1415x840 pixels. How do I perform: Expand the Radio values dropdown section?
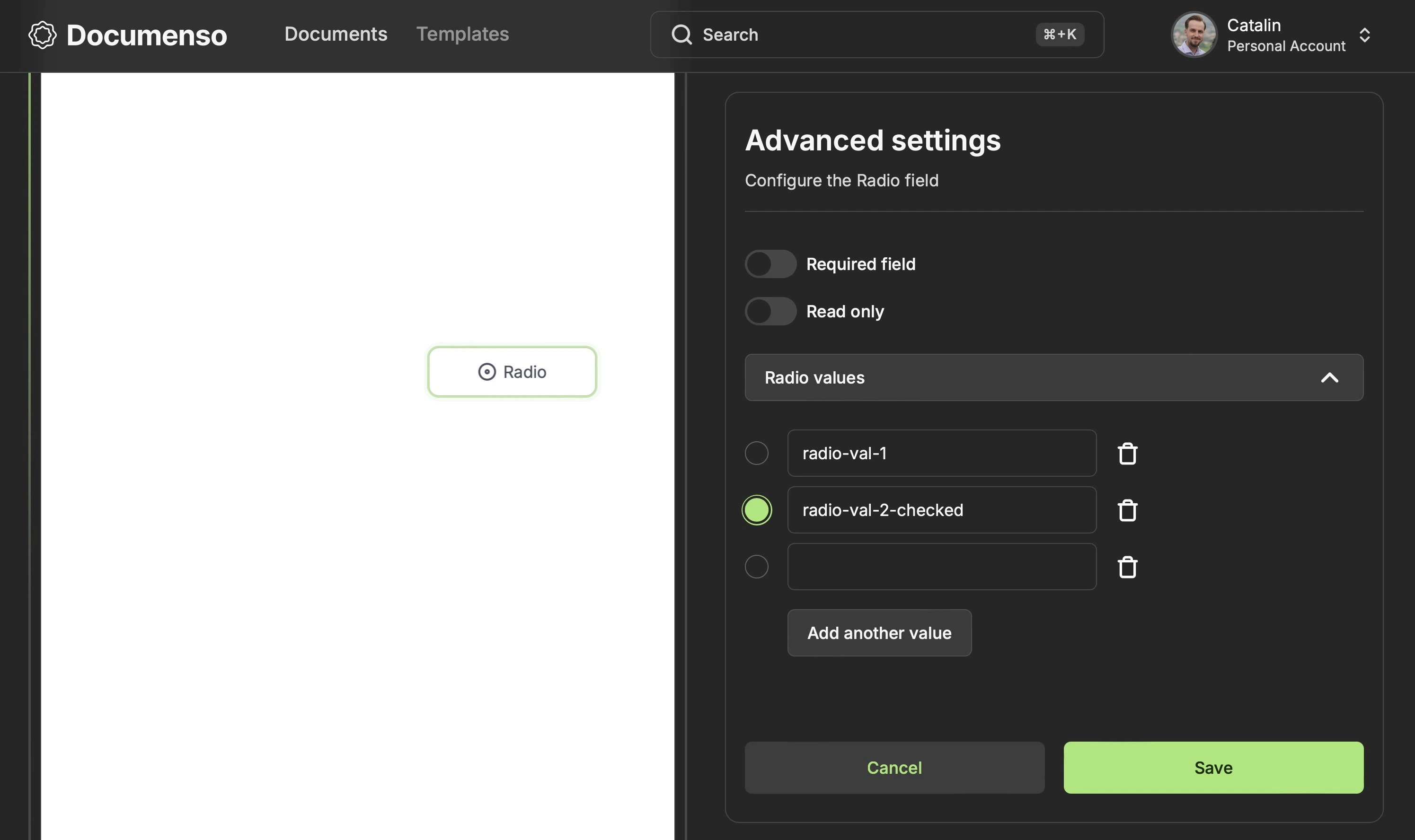[1054, 377]
